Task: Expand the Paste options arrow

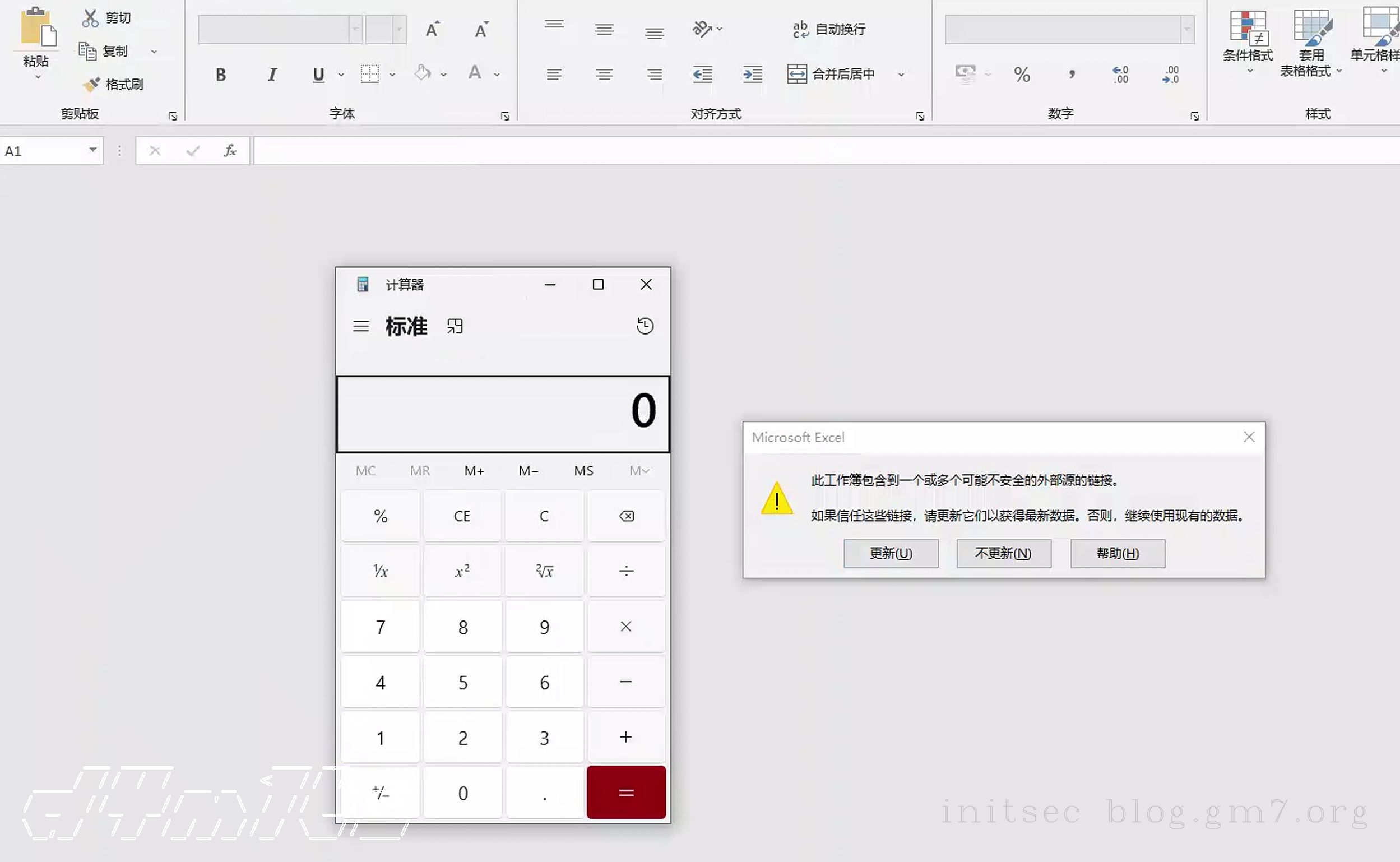Action: click(x=38, y=77)
